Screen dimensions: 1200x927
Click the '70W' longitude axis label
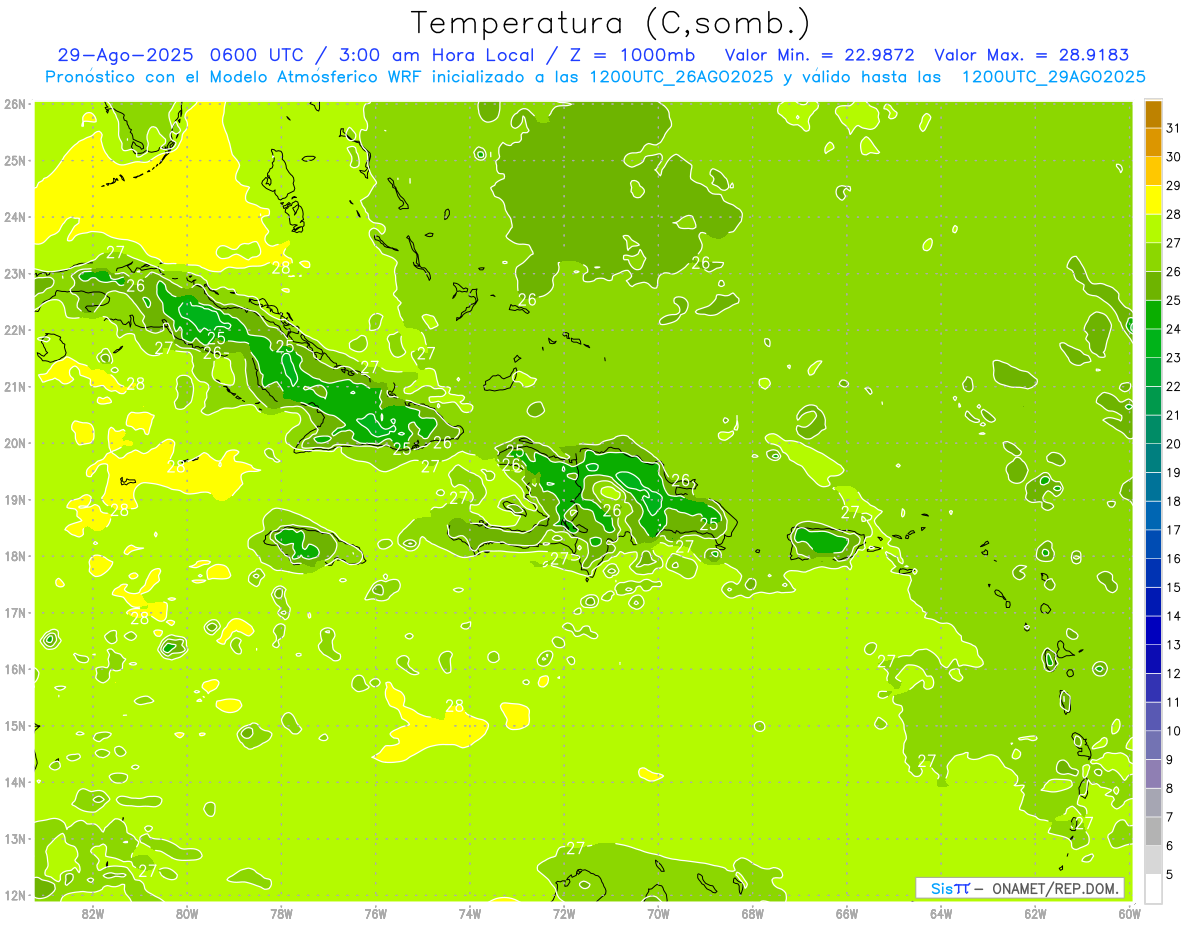658,913
